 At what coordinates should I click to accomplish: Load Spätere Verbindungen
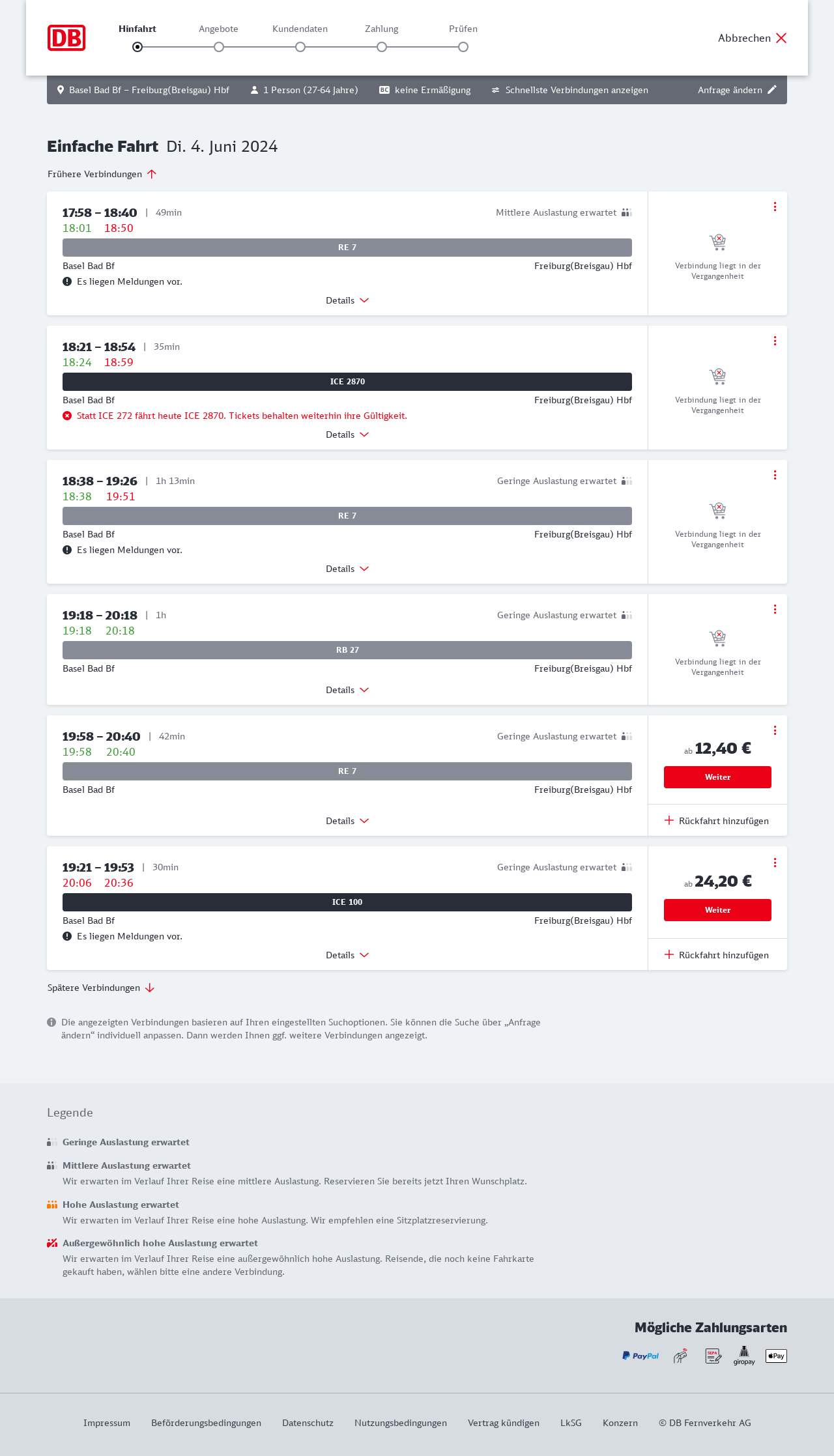click(101, 988)
